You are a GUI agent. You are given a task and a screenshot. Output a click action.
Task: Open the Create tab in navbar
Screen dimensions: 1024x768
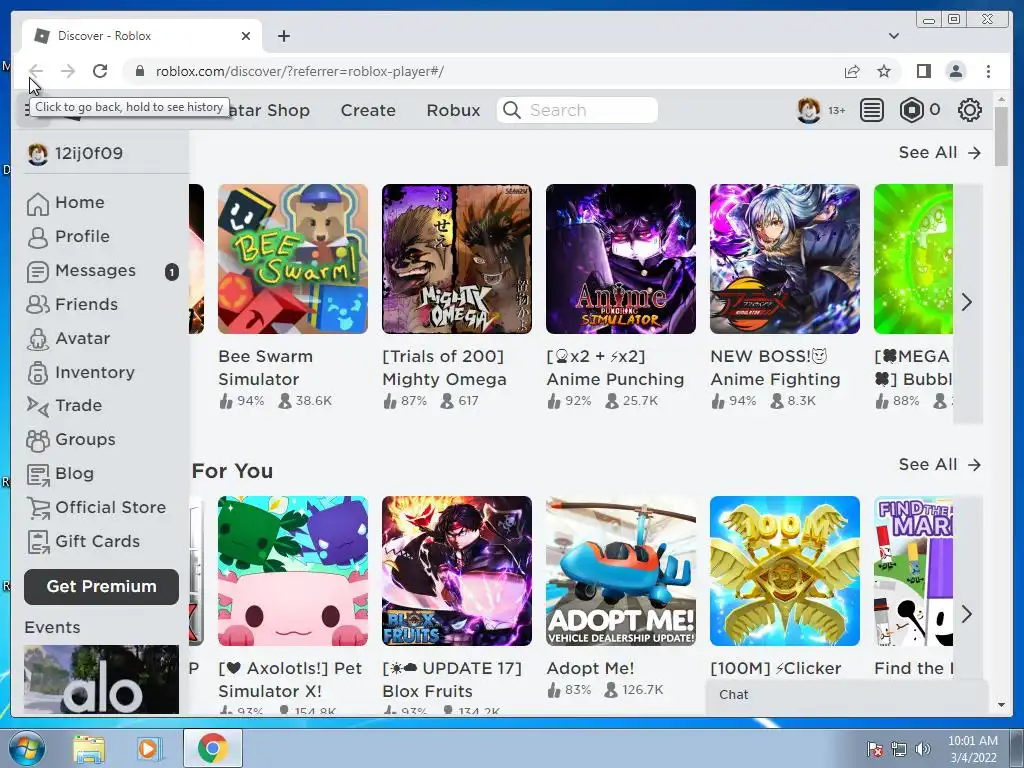coord(368,110)
